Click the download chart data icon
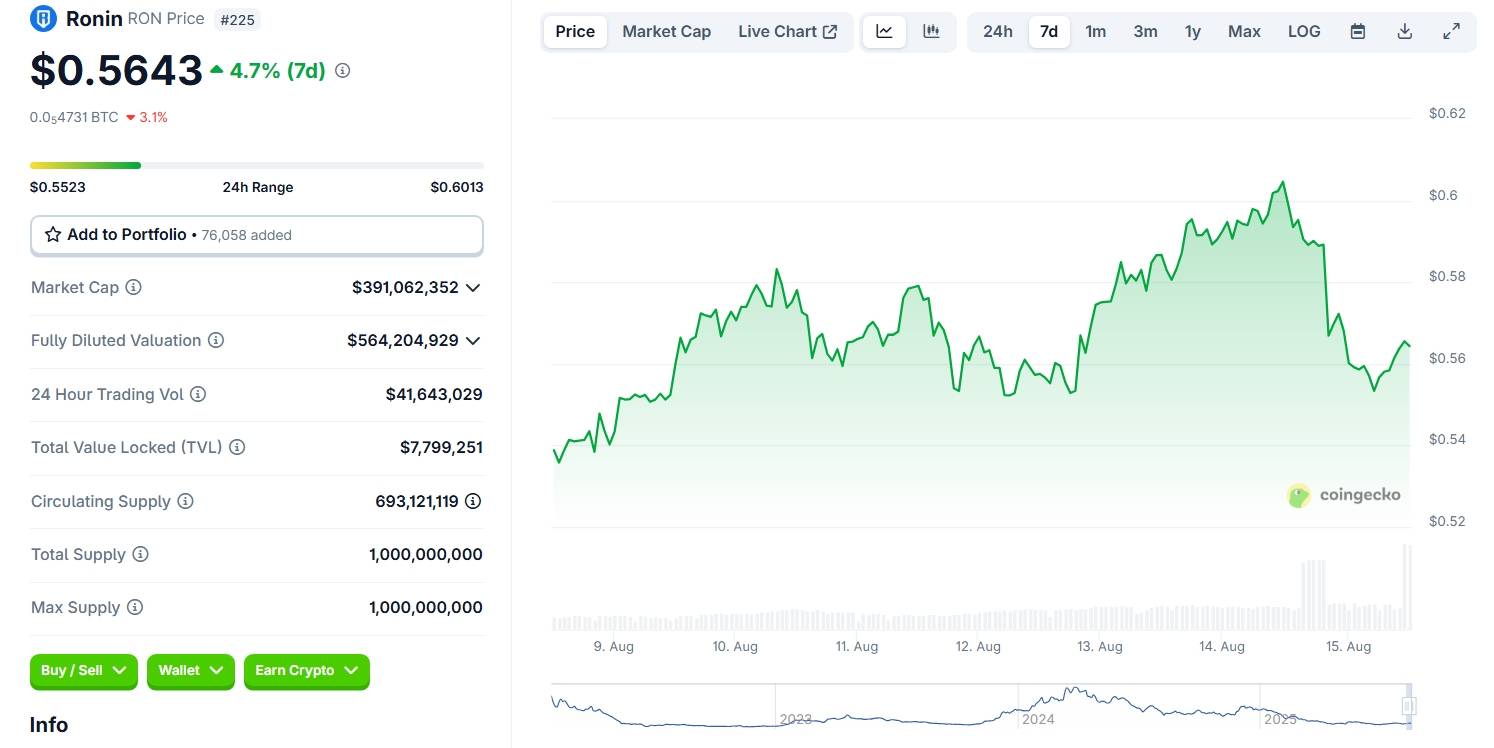Image resolution: width=1494 pixels, height=748 pixels. 1404,31
